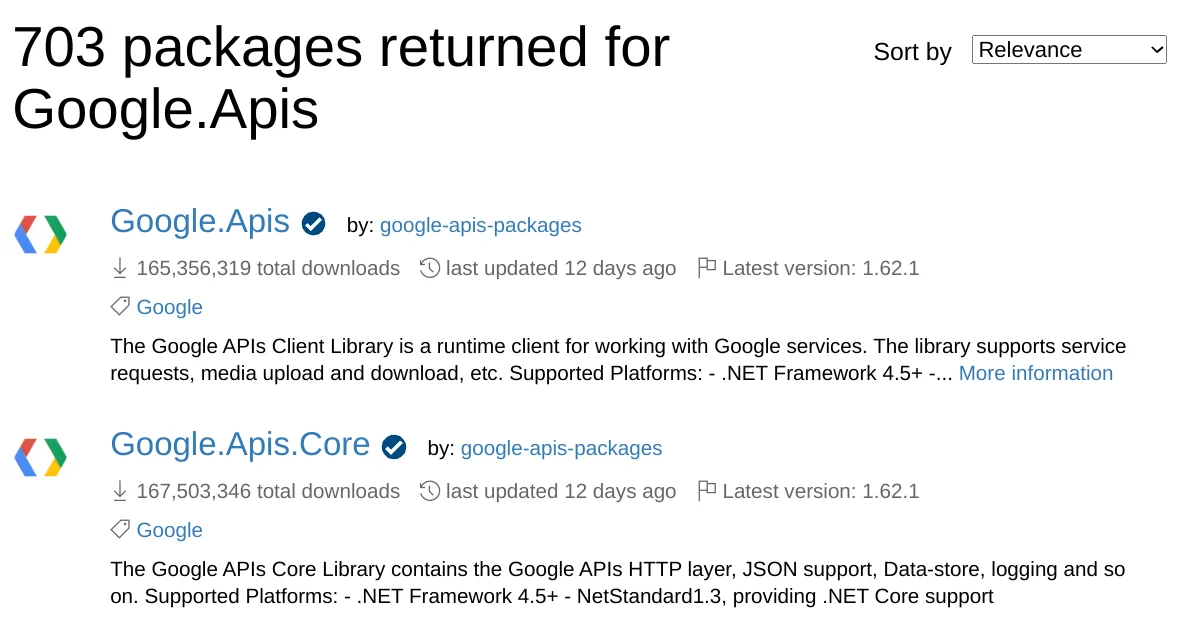This screenshot has height=637, width=1187.
Task: Open google-apis-packages owner link for Google.Apis.Core
Action: point(561,448)
